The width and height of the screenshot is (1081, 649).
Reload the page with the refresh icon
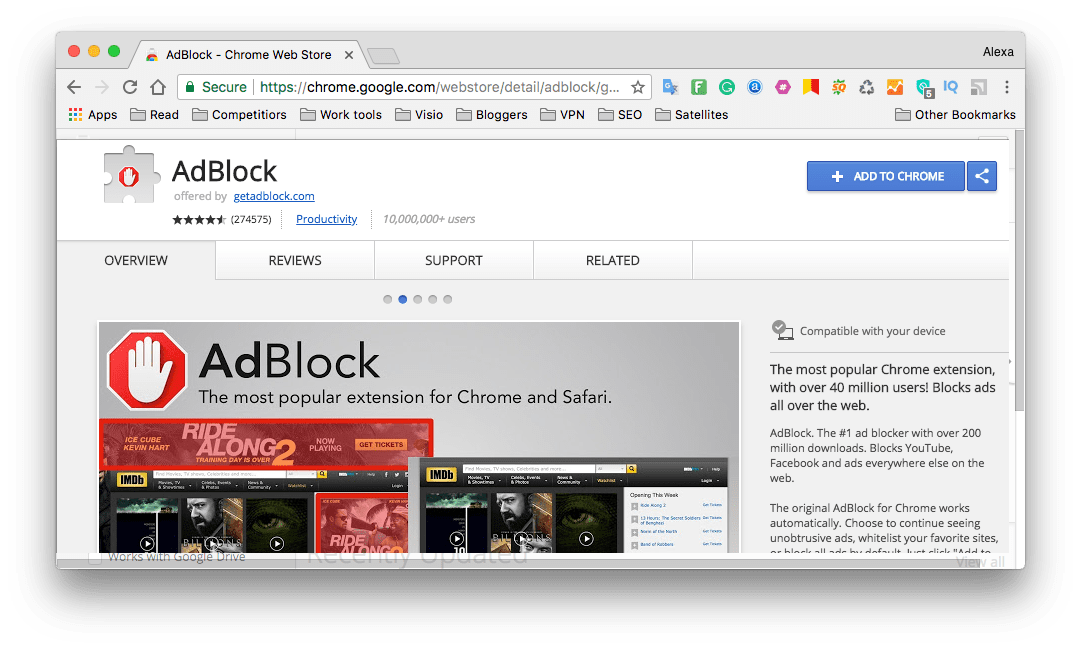point(130,87)
